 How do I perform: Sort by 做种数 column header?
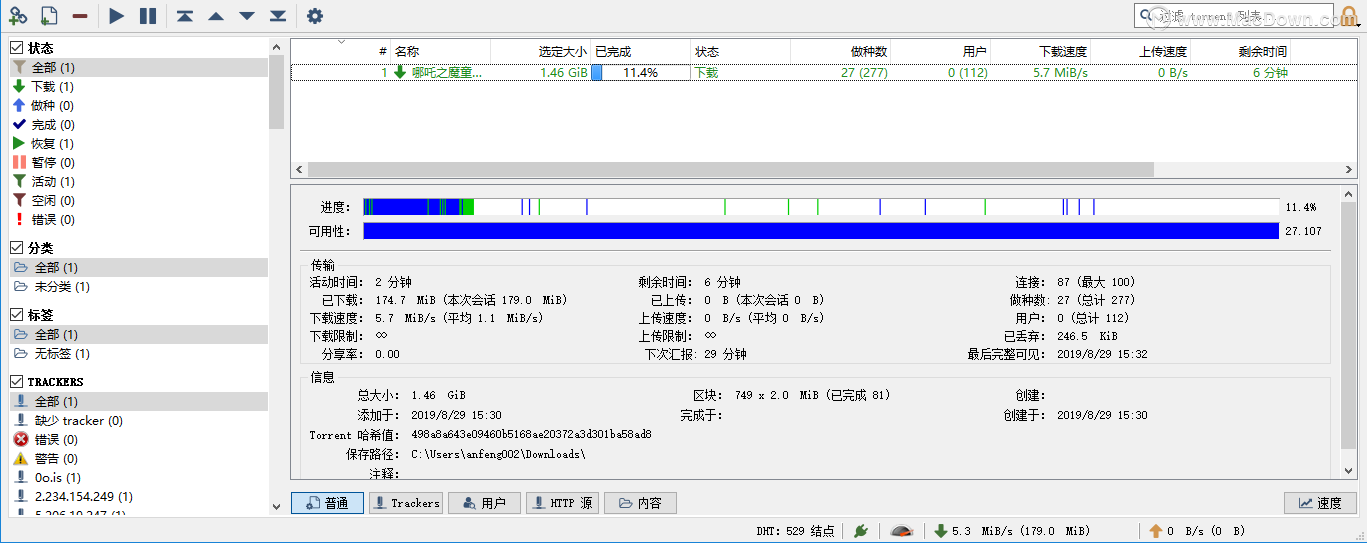point(840,51)
